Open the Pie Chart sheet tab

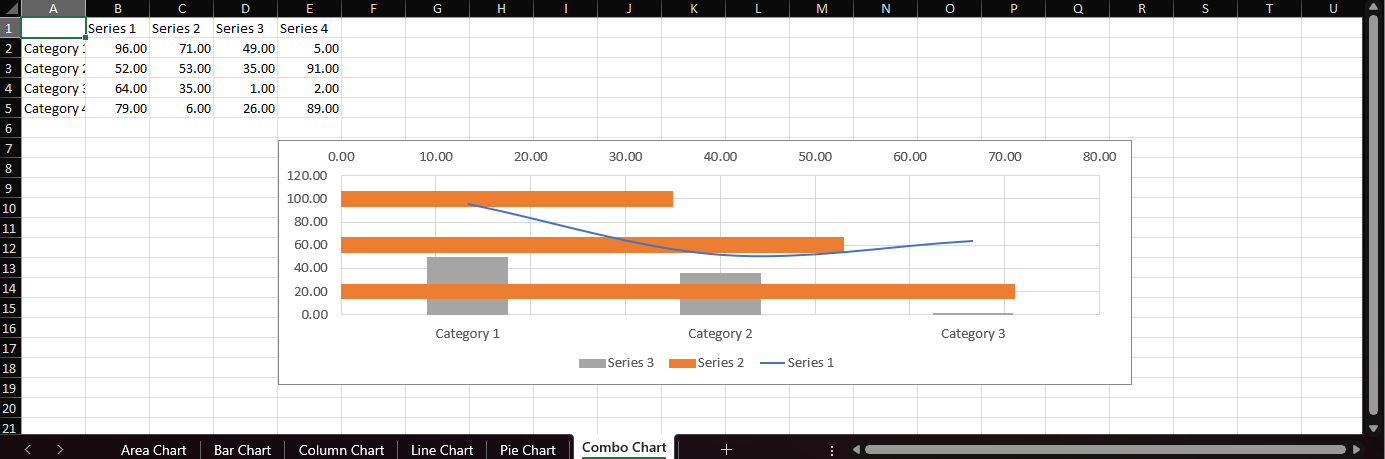[x=527, y=450]
